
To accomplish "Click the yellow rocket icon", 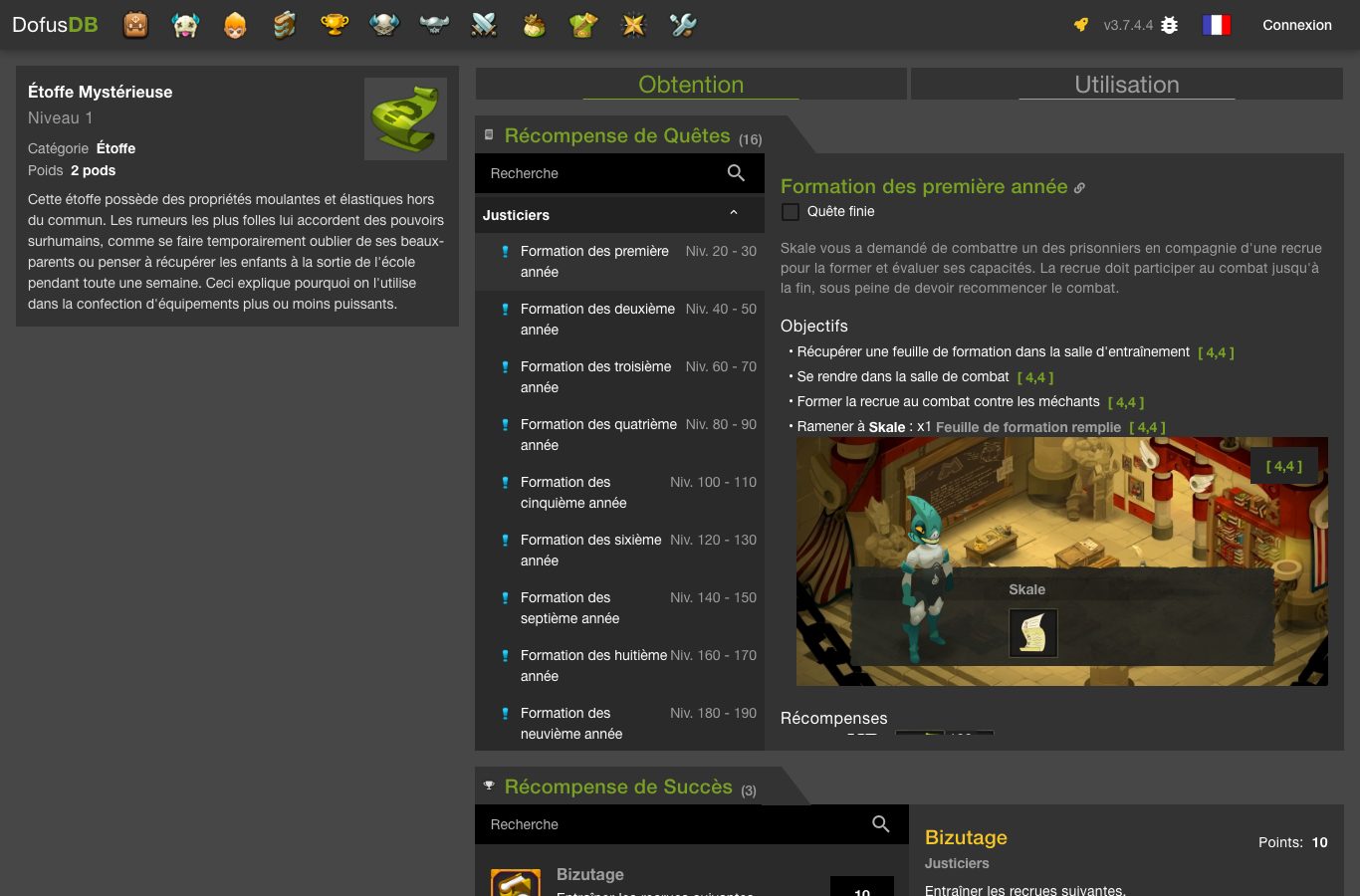I will 1081,25.
